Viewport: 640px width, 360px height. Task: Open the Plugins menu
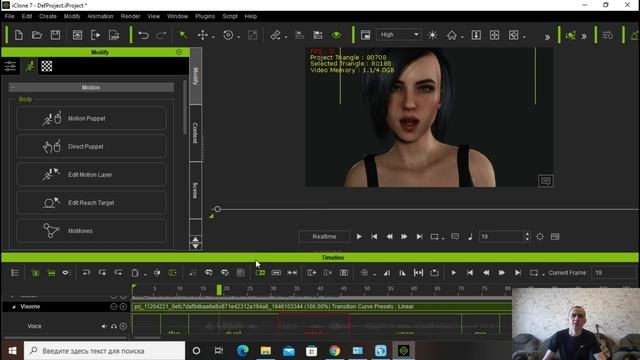coord(205,16)
